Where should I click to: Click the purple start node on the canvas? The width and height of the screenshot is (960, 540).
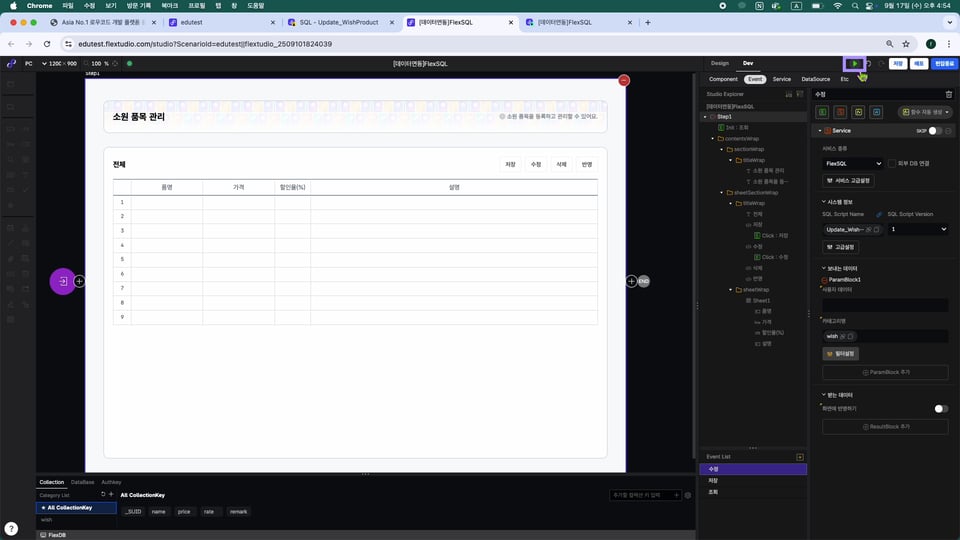(x=62, y=281)
